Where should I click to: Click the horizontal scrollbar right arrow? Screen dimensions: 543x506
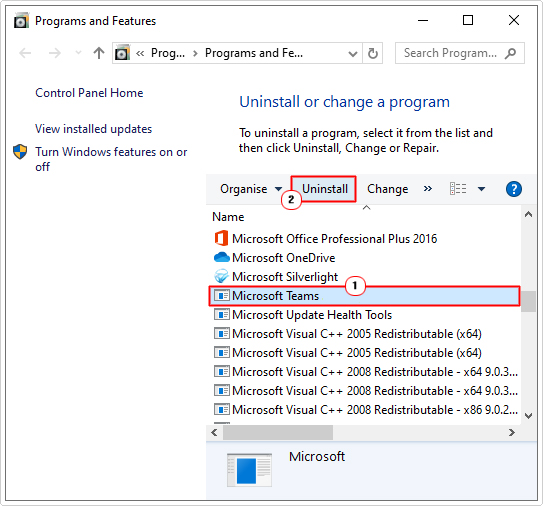point(511,433)
